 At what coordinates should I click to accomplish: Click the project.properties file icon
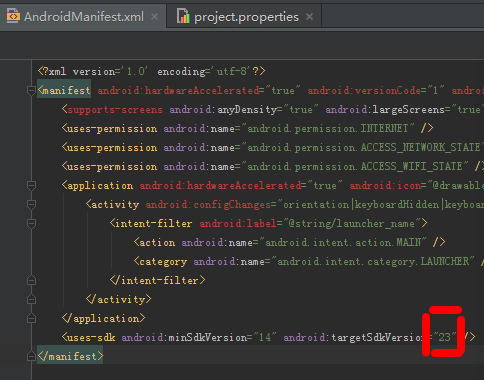tap(183, 16)
